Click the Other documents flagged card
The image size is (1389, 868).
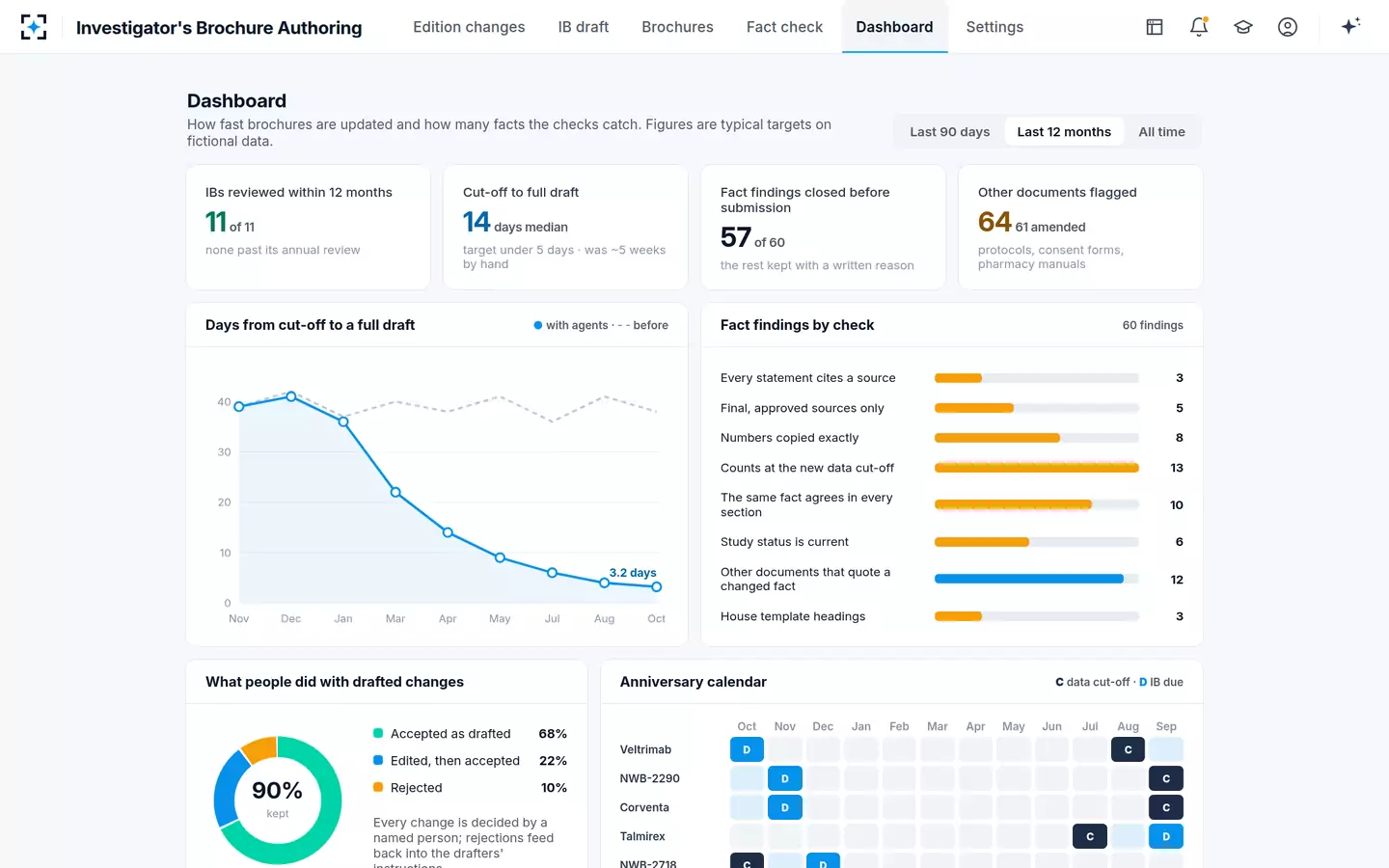tap(1080, 228)
